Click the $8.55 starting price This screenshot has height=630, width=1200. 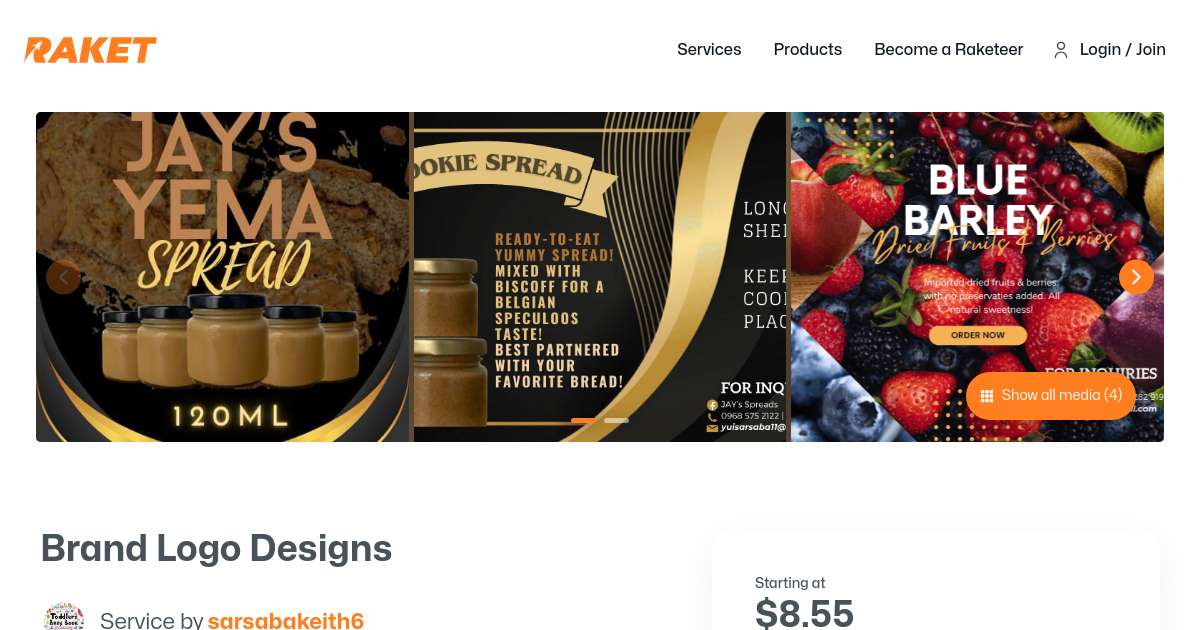coord(804,612)
